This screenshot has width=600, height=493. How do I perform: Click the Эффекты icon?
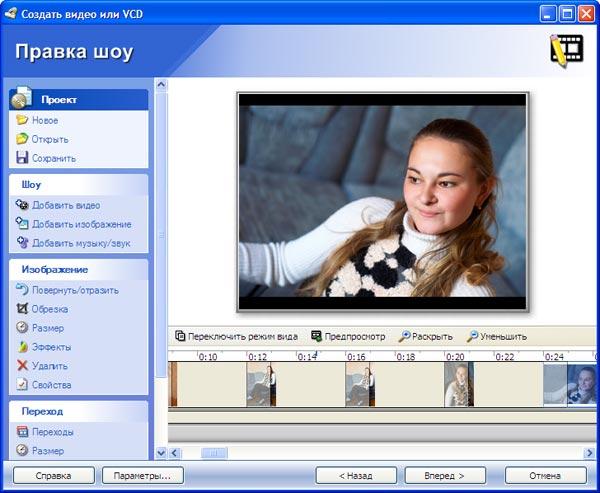(23, 347)
